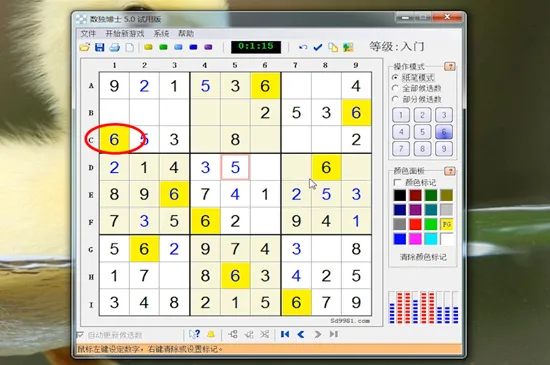Enable the 颜色标记 checkbox
The height and width of the screenshot is (365, 550).
click(x=397, y=182)
